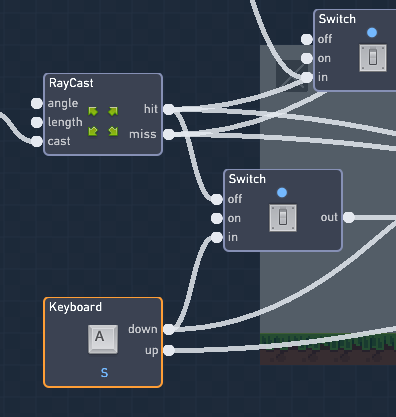The height and width of the screenshot is (417, 396).
Task: Click the RayCast green arrows icon
Action: click(103, 121)
